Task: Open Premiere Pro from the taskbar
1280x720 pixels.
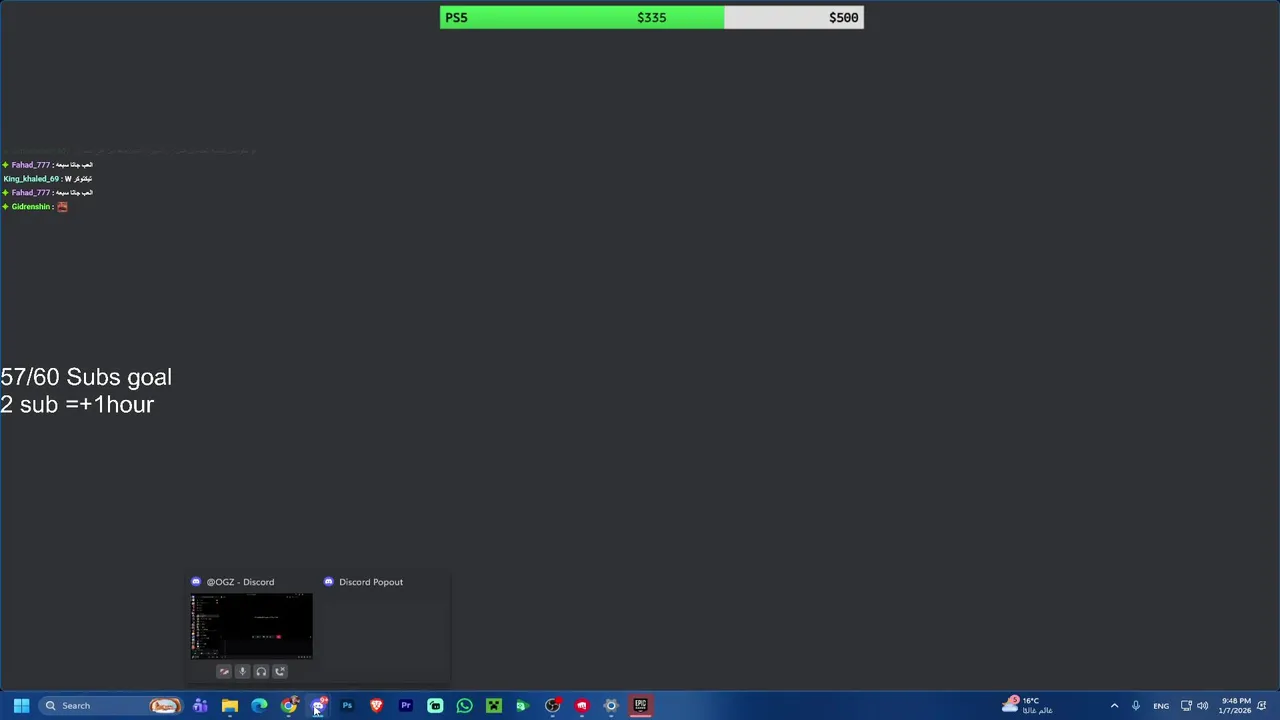Action: coord(406,706)
